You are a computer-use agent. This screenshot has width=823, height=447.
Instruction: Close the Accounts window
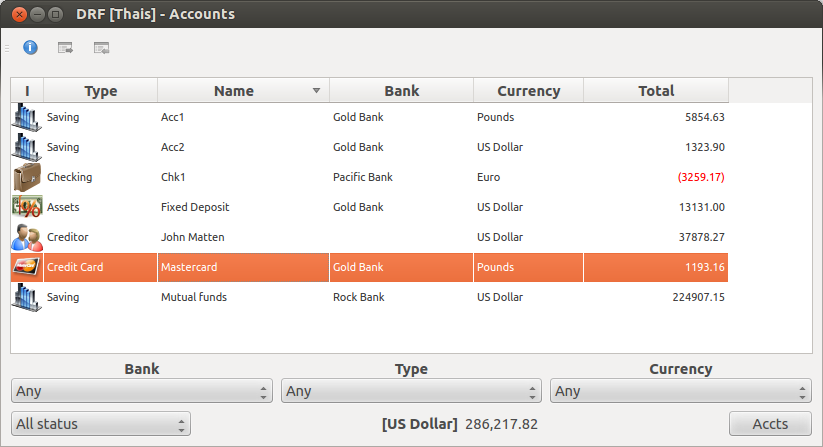coord(19,14)
